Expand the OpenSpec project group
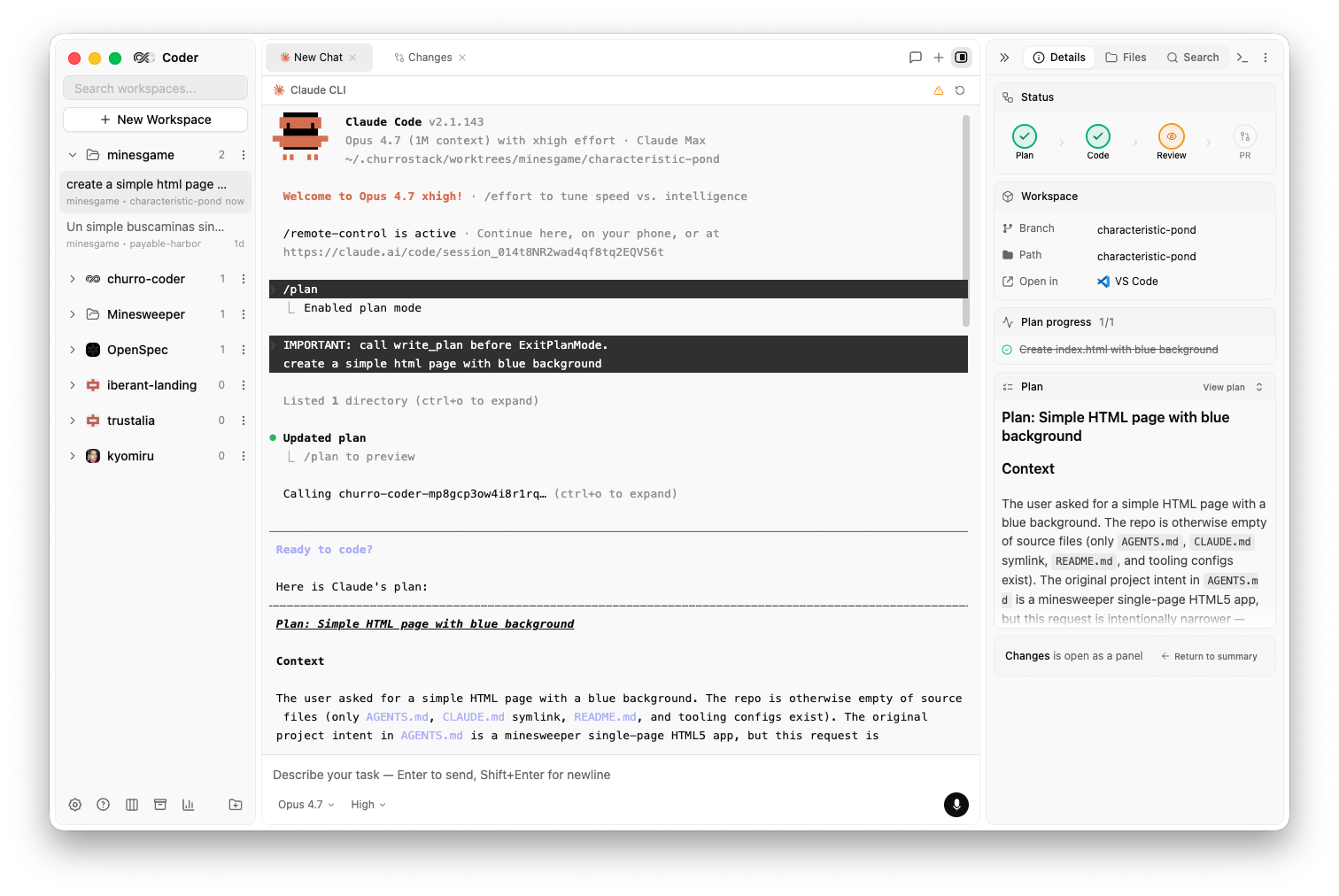The width and height of the screenshot is (1339, 896). coord(73,350)
